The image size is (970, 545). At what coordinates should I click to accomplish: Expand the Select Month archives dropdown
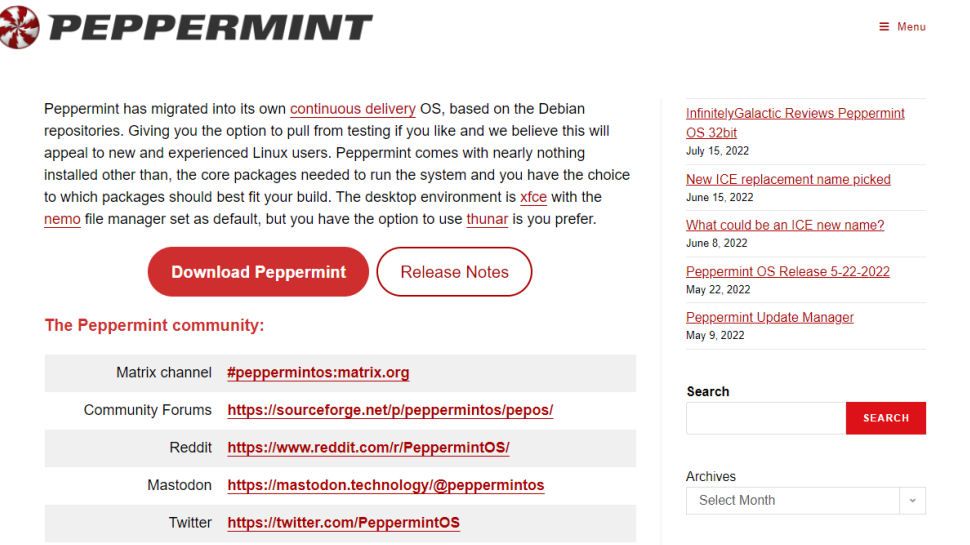805,500
